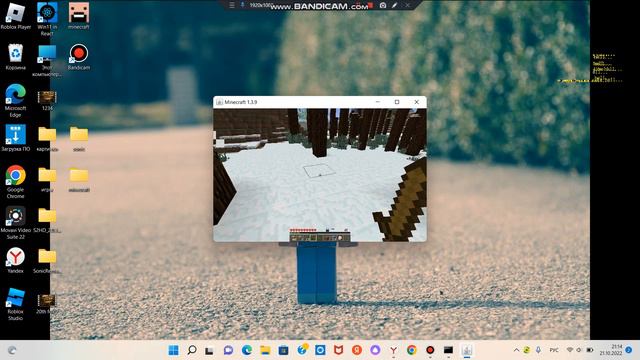Switch to the Minecraft Java taskbar icon
Screen dimensions: 640x360
467,350
